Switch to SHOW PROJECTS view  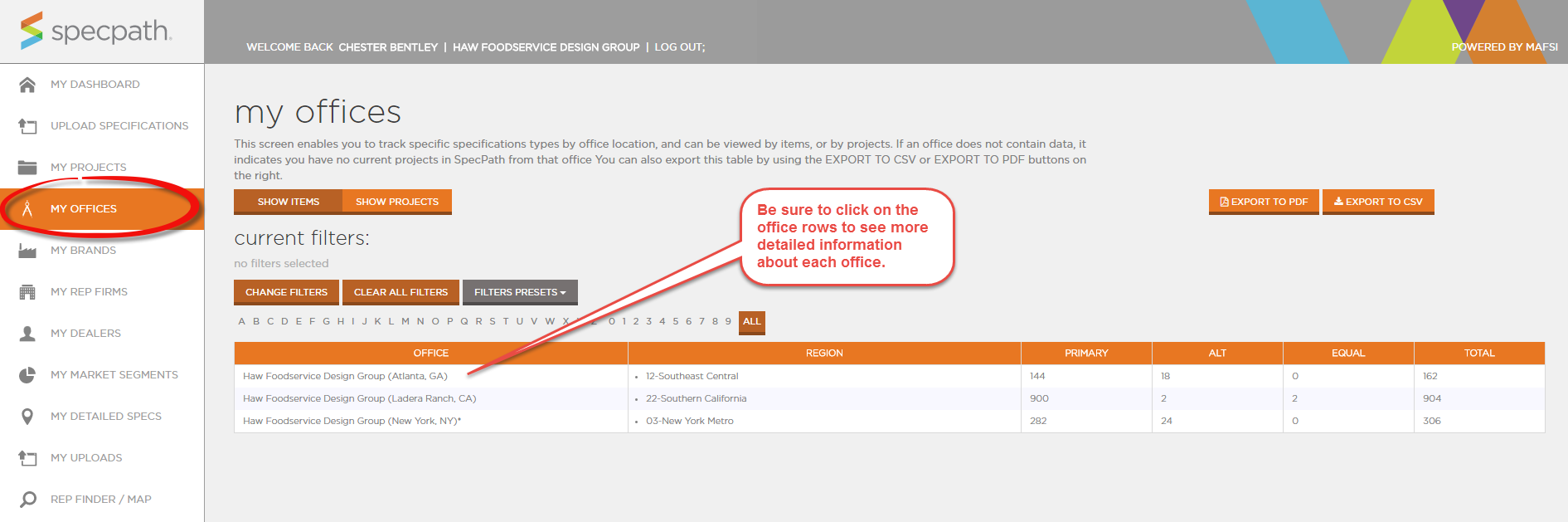[397, 202]
